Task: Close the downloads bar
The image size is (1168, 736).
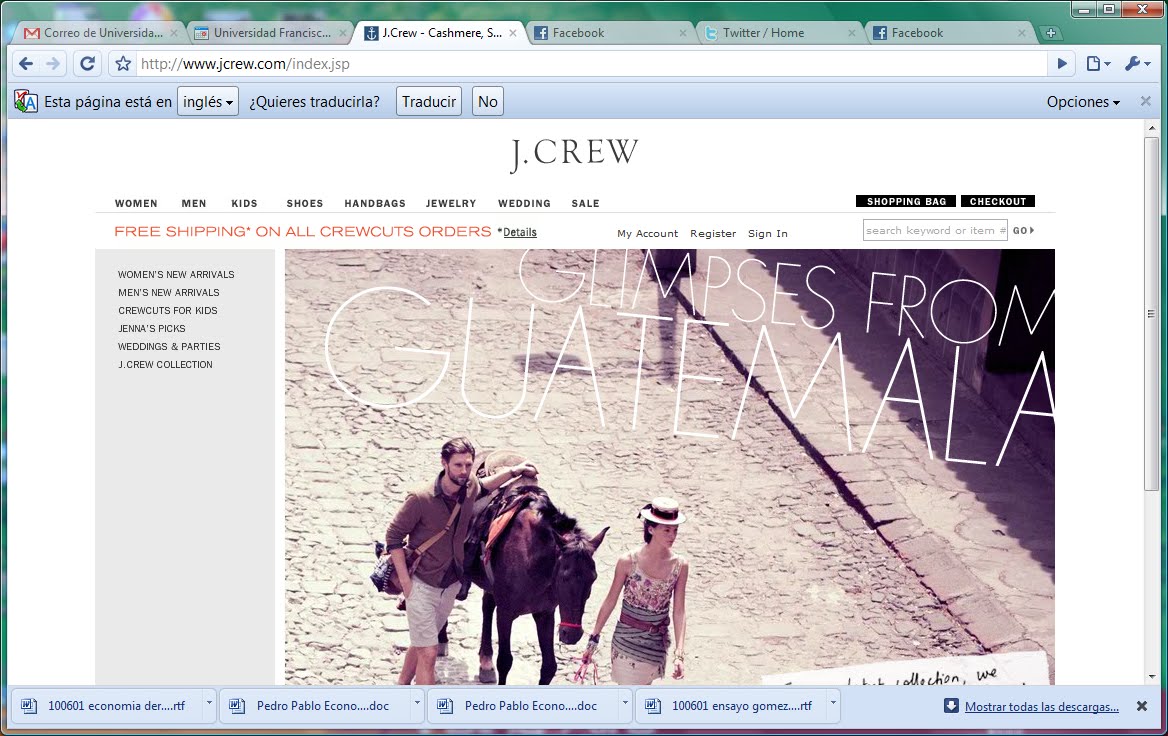Action: pos(1141,705)
